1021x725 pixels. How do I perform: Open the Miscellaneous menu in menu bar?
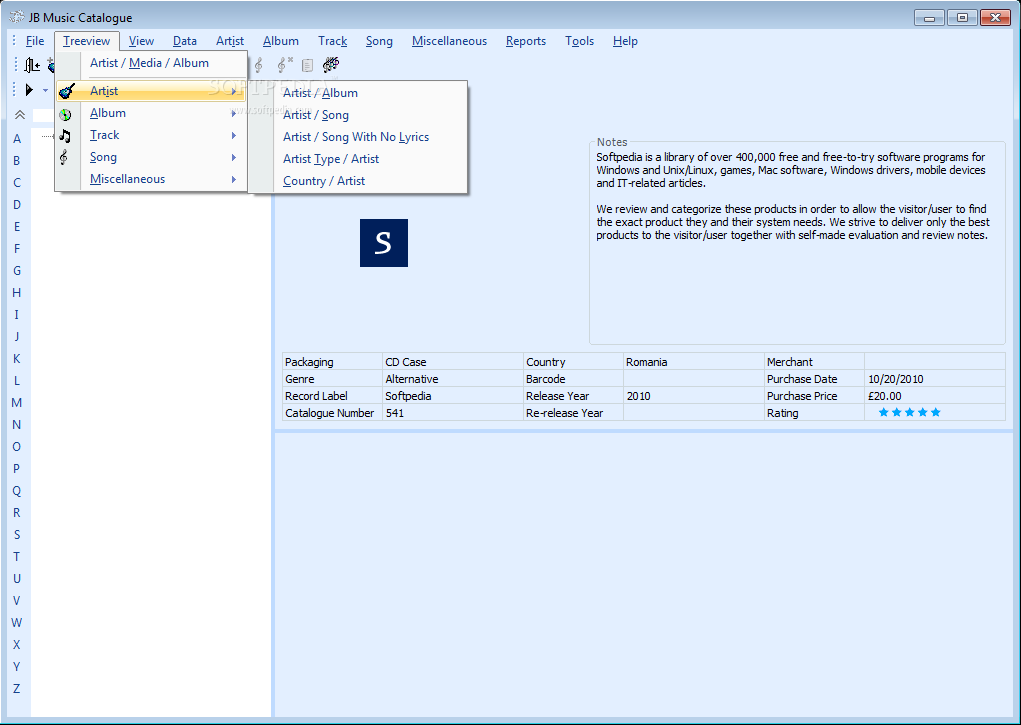pyautogui.click(x=449, y=41)
